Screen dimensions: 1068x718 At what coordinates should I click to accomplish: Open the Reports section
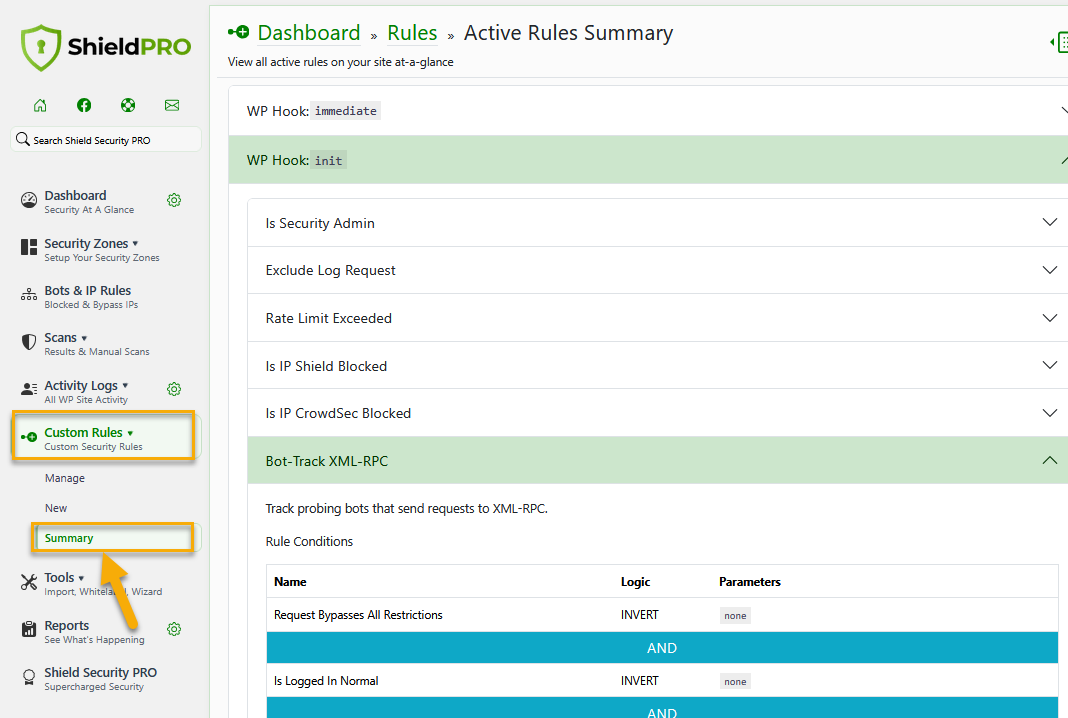click(x=94, y=631)
